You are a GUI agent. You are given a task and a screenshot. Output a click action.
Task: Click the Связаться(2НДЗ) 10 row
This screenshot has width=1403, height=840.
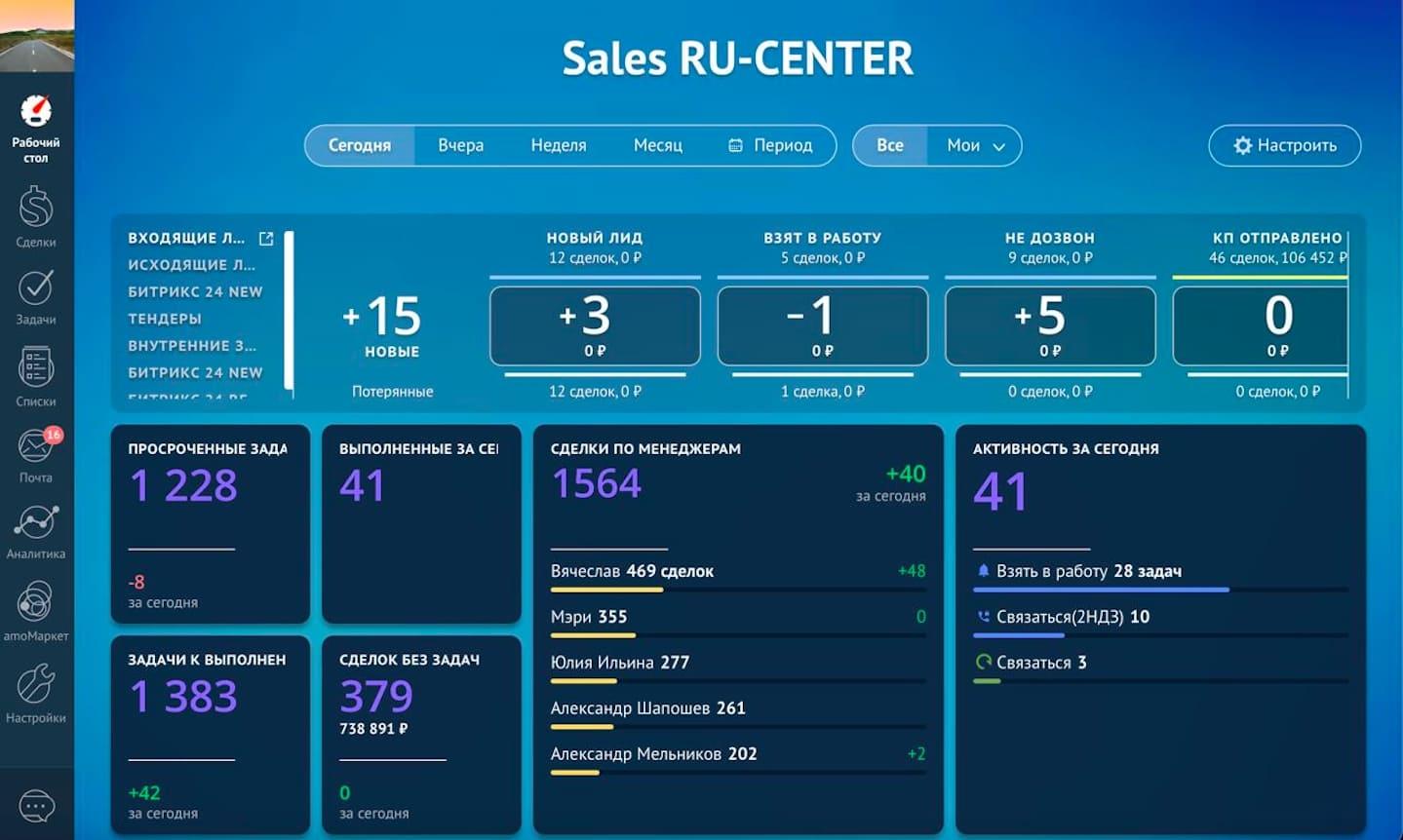point(1161,622)
